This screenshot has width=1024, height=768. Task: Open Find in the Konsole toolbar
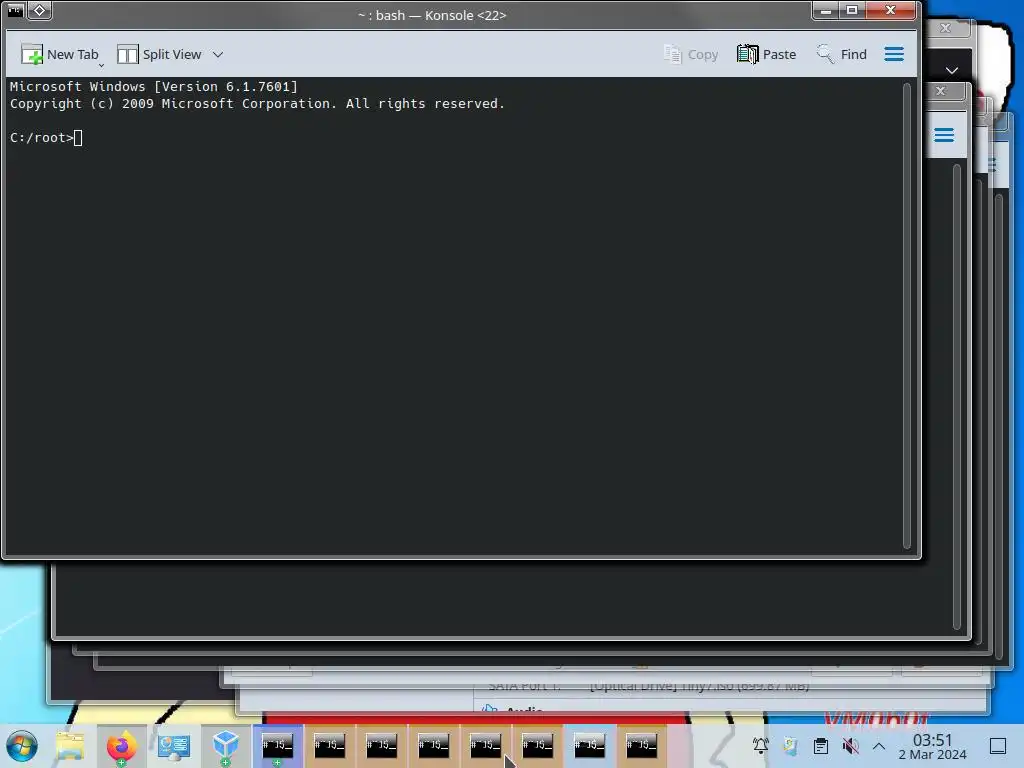pos(841,54)
